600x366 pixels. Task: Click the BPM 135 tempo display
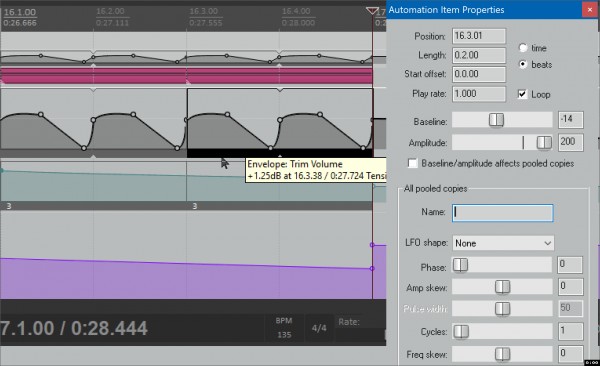pos(284,328)
